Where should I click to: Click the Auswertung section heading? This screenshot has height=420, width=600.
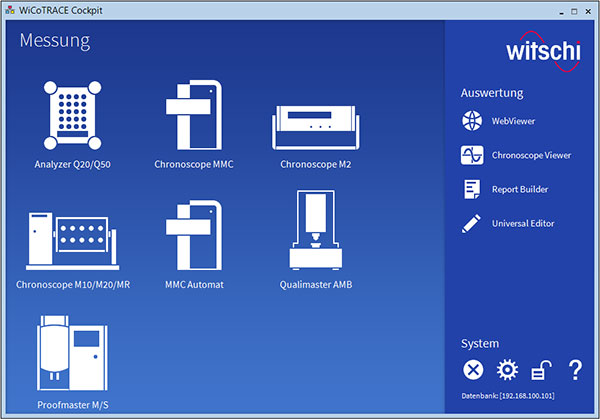click(x=492, y=93)
